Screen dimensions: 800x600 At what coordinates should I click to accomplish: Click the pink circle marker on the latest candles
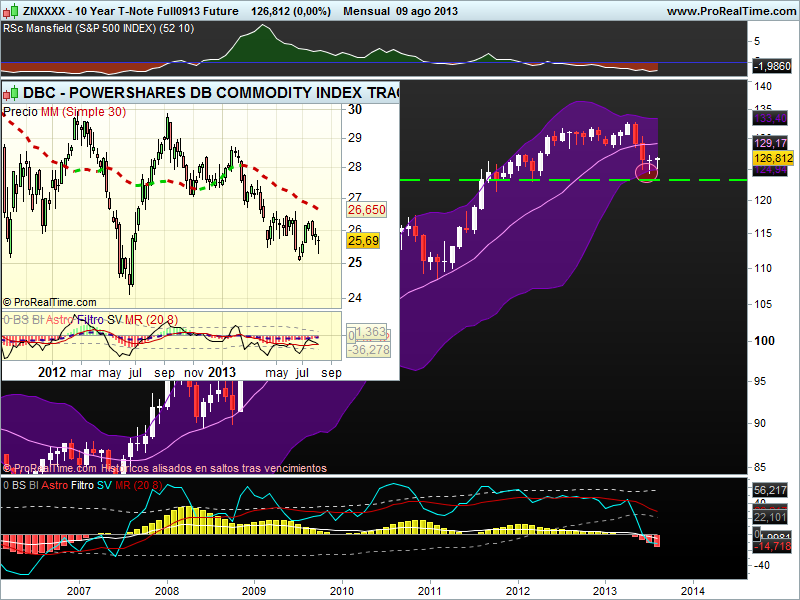(647, 172)
